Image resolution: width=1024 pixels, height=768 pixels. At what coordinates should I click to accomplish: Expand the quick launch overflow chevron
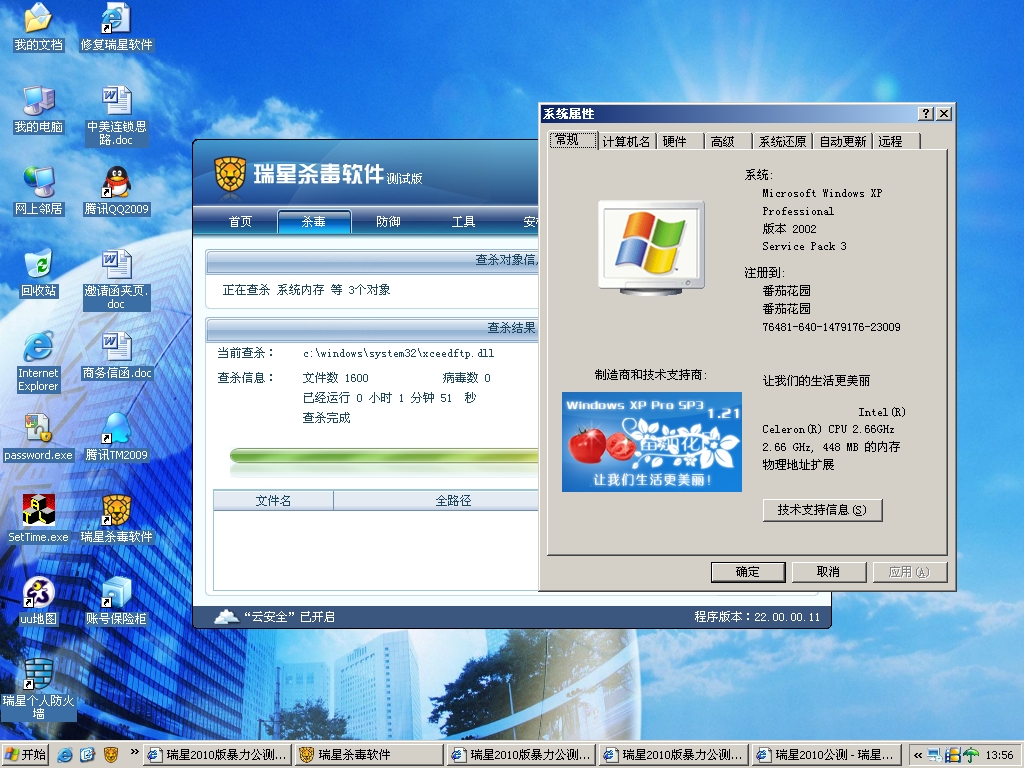click(135, 752)
